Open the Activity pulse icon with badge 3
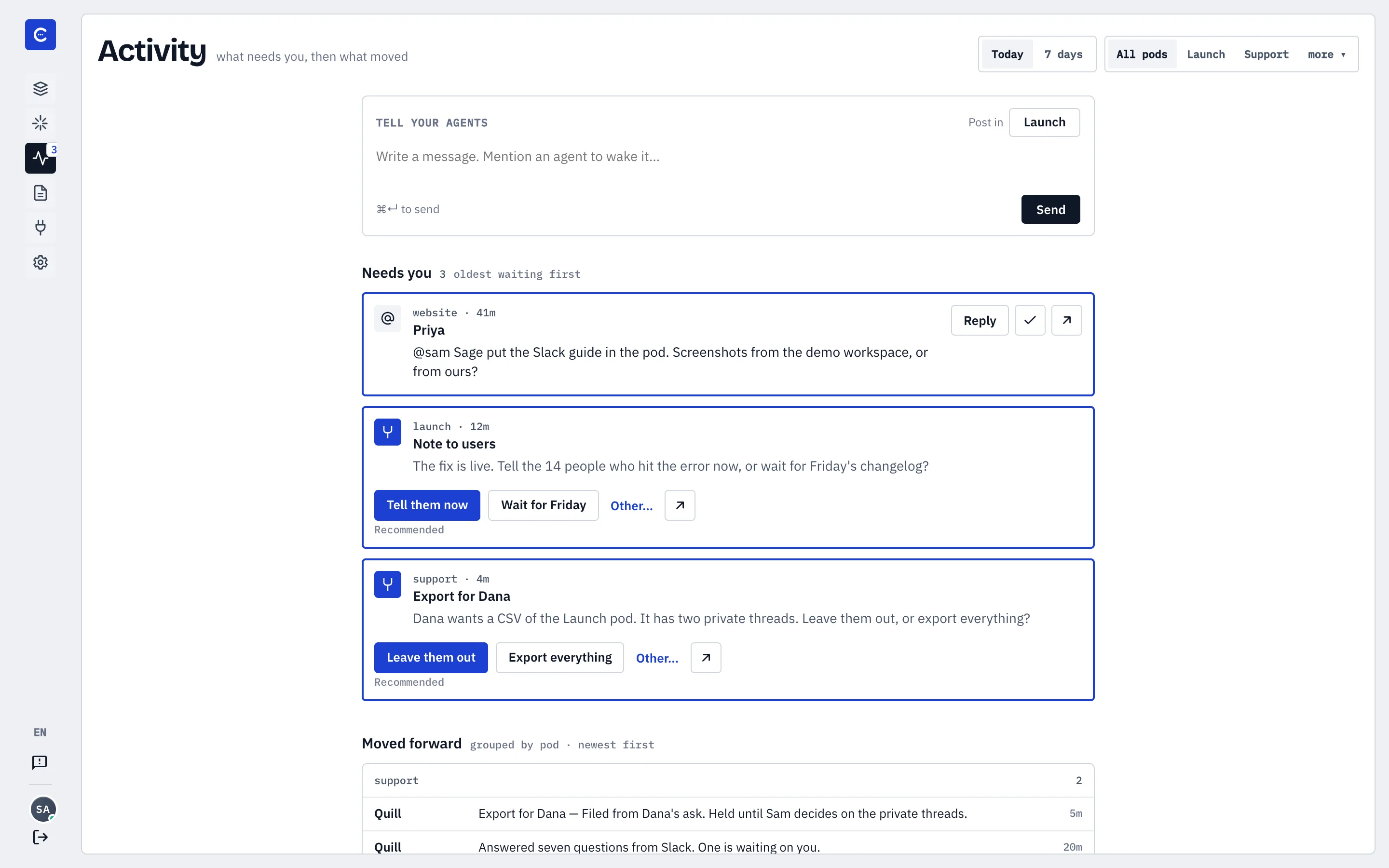Screen dimensions: 1389x868 click(x=40, y=158)
